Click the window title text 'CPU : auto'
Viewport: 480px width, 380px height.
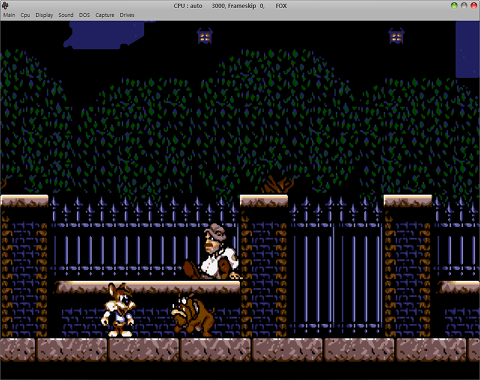click(188, 6)
